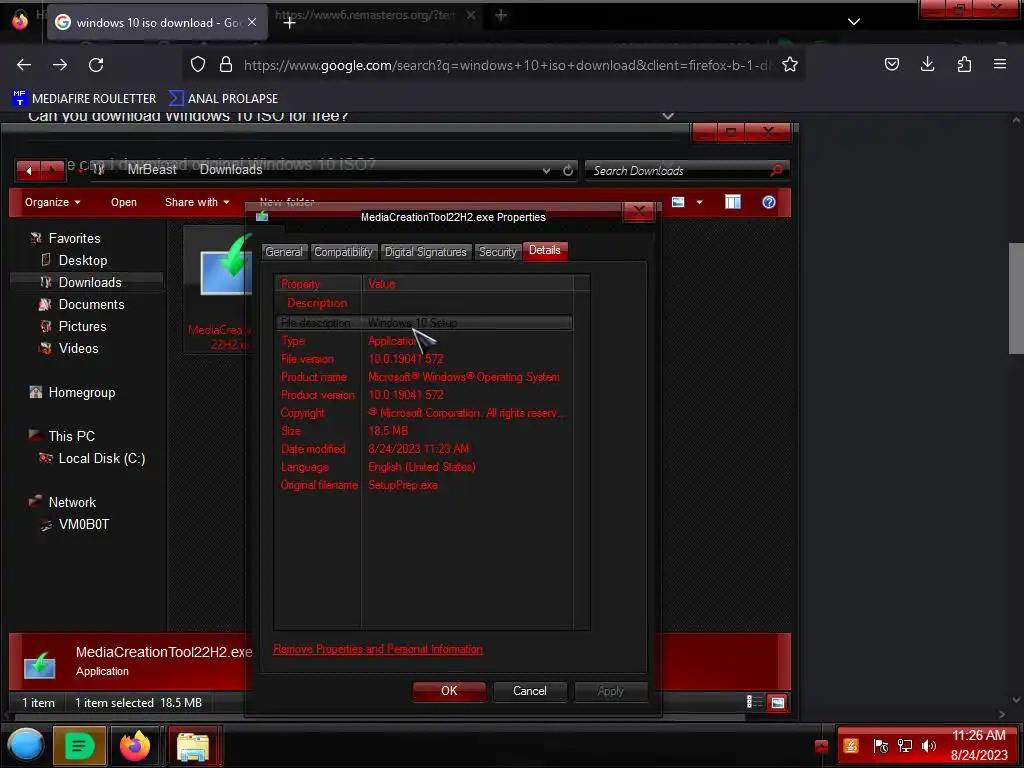The image size is (1024, 768).
Task: Select the File description row
Action: point(424,323)
